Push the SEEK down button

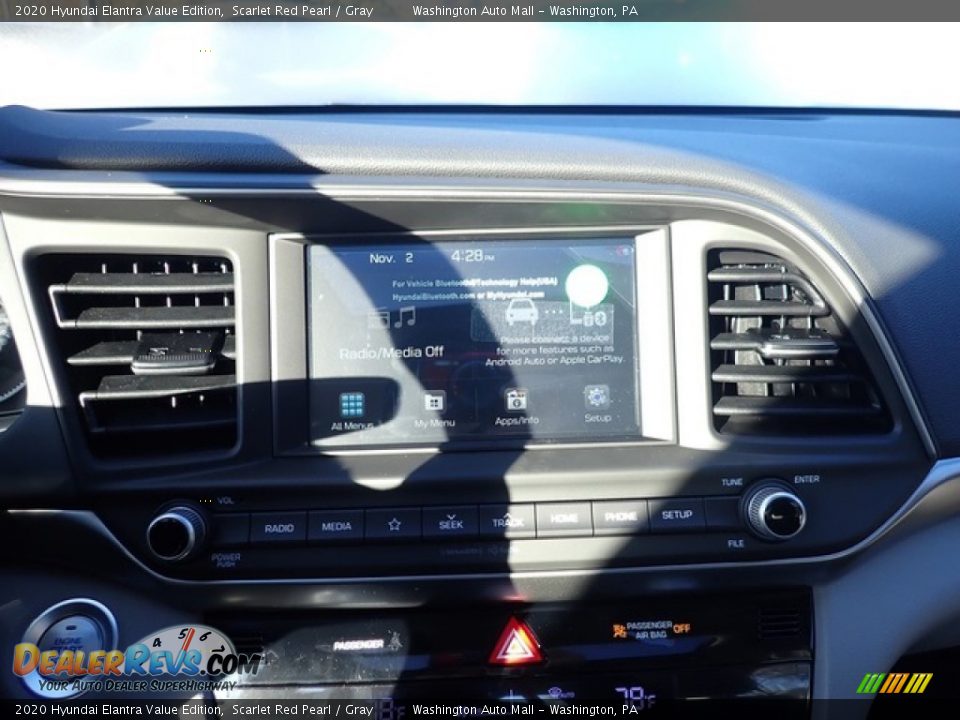coord(451,522)
